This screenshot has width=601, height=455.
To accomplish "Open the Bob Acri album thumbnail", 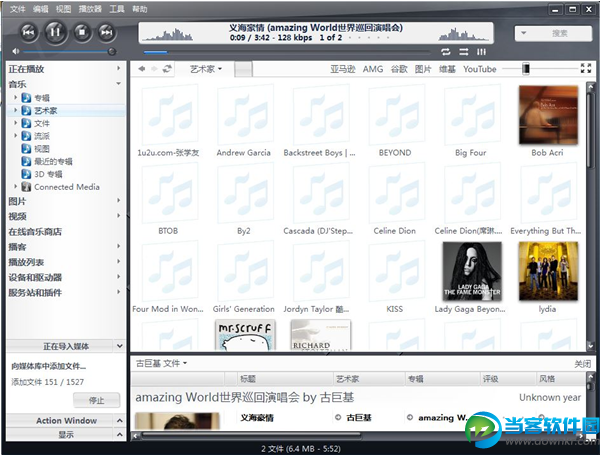I will 548,115.
